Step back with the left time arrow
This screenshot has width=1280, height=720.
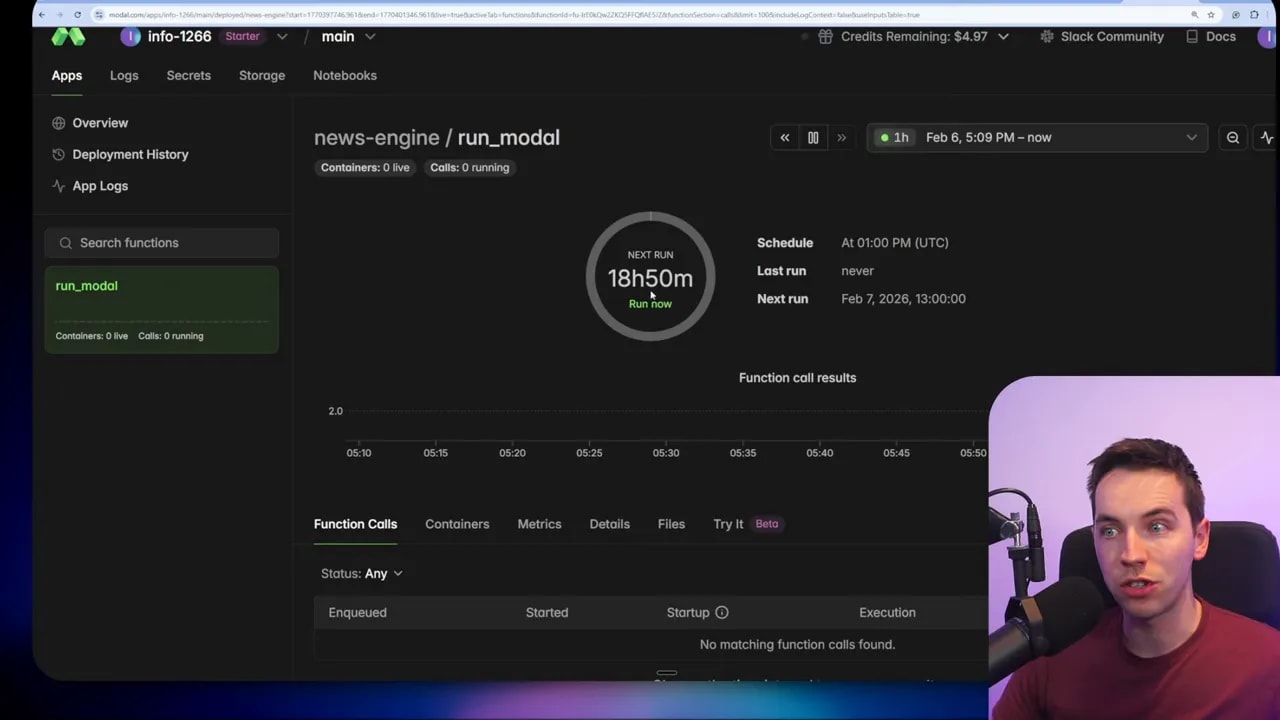tap(784, 137)
